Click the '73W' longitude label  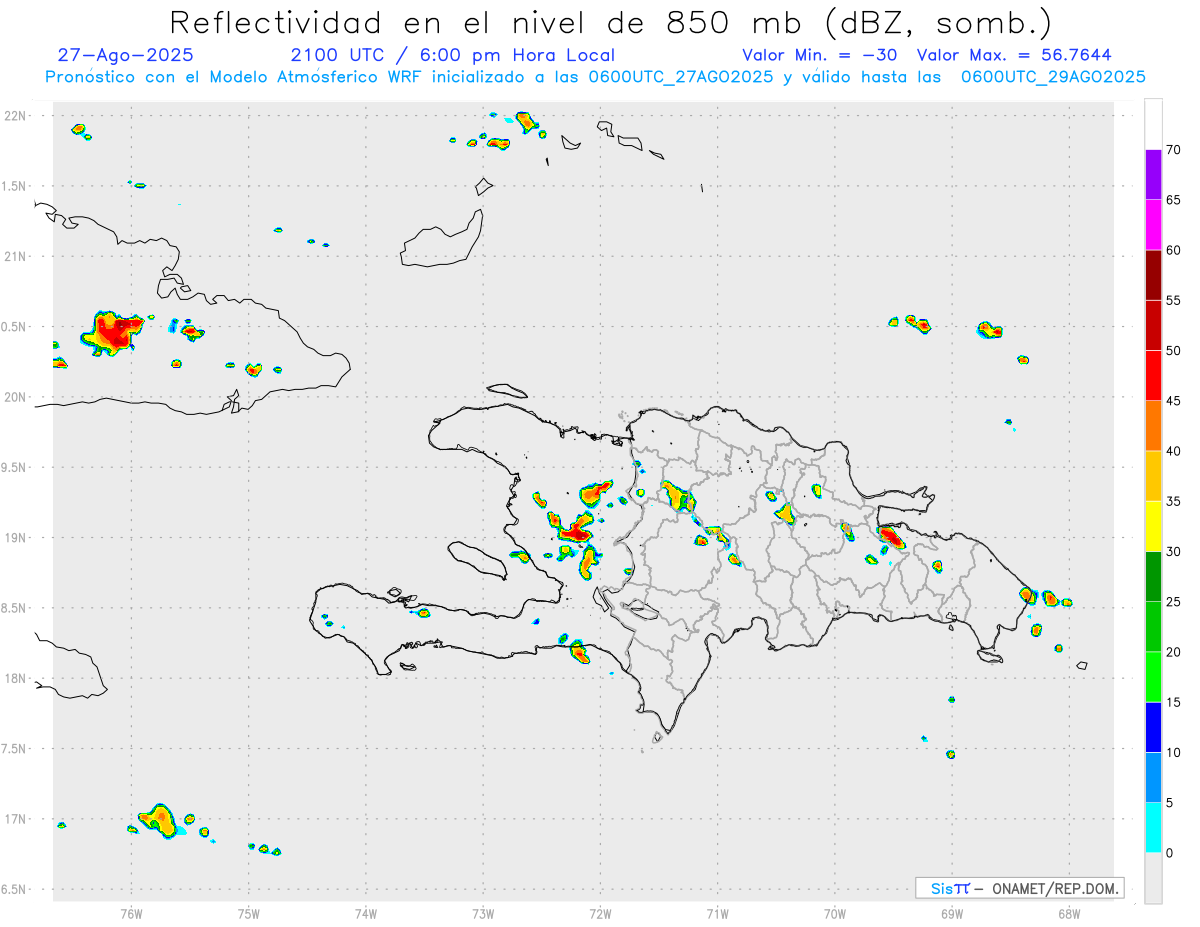click(483, 913)
